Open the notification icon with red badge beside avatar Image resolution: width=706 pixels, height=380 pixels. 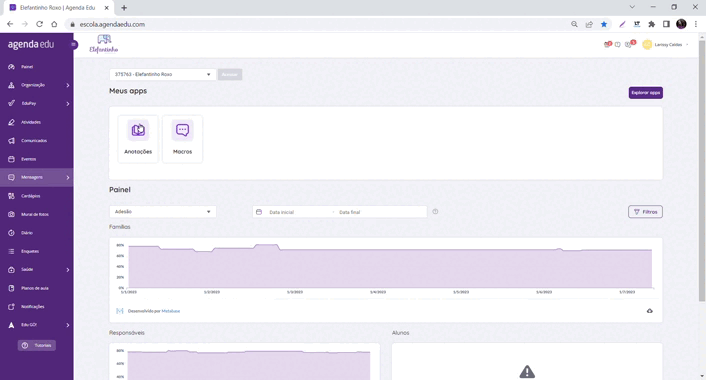(629, 44)
